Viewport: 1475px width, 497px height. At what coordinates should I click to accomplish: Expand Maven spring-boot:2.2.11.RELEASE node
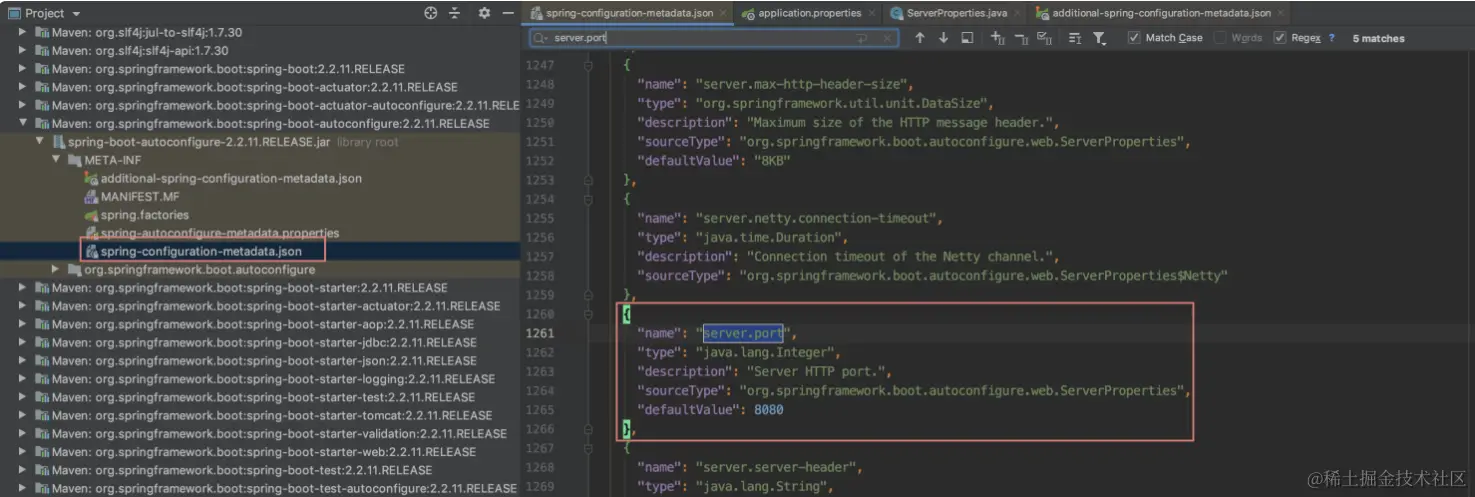24,69
